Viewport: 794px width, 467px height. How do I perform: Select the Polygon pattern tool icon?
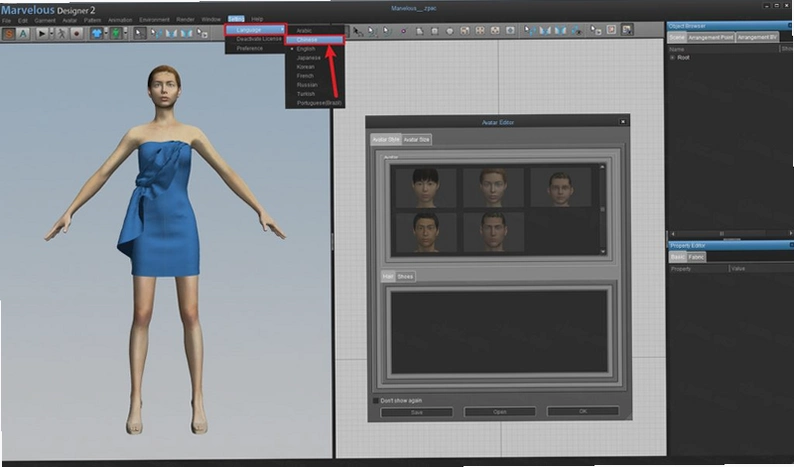click(419, 31)
